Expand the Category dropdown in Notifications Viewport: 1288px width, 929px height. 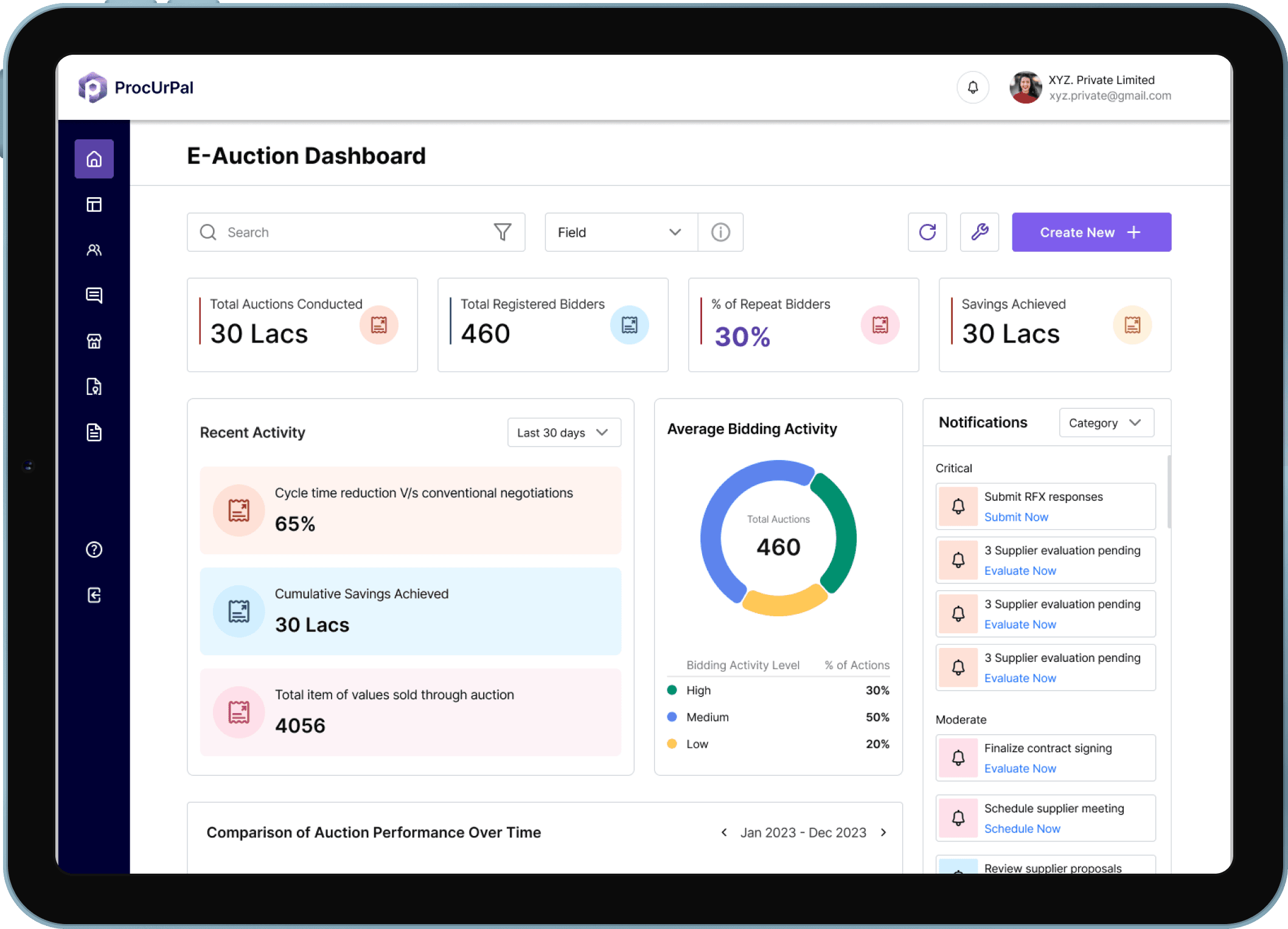(1105, 423)
